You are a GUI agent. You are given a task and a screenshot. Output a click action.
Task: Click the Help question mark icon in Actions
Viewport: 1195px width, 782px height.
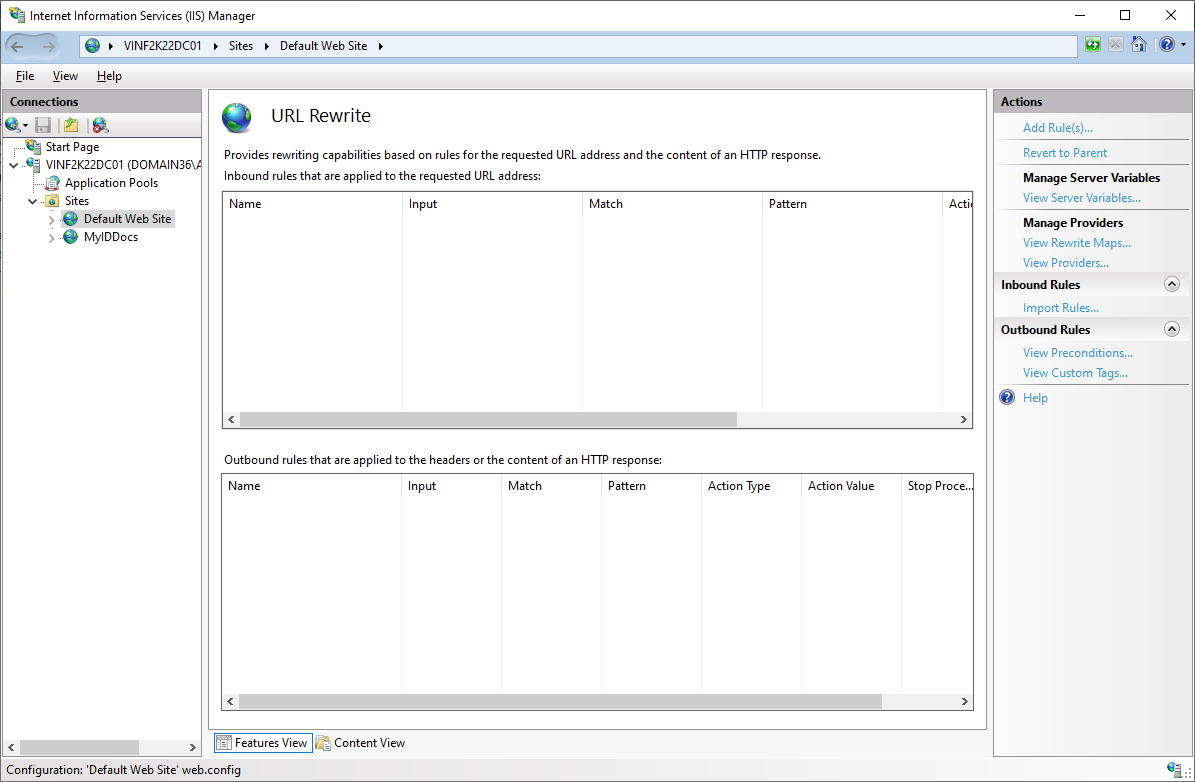point(1008,397)
